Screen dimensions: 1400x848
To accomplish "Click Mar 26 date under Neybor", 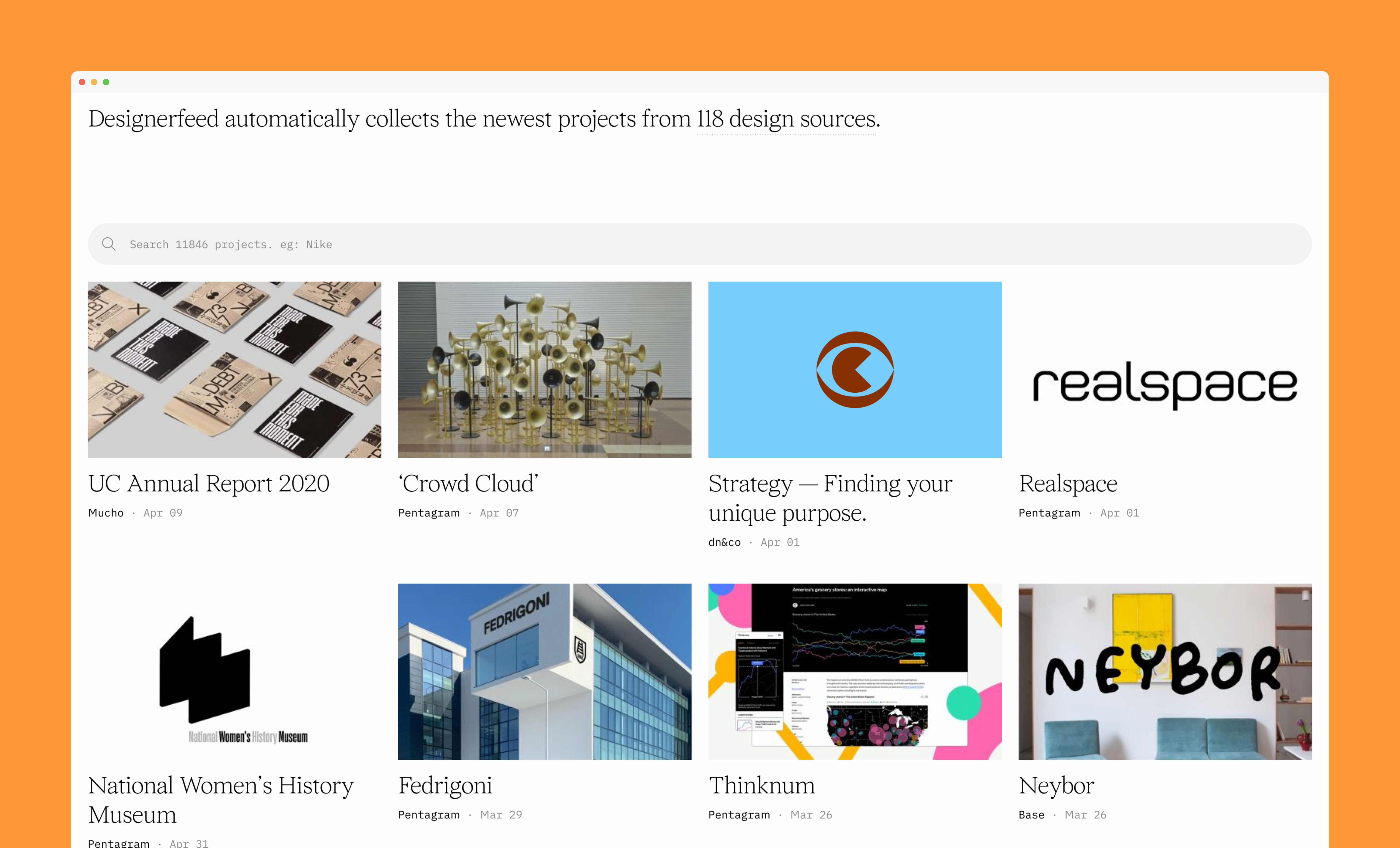I will (x=1085, y=815).
